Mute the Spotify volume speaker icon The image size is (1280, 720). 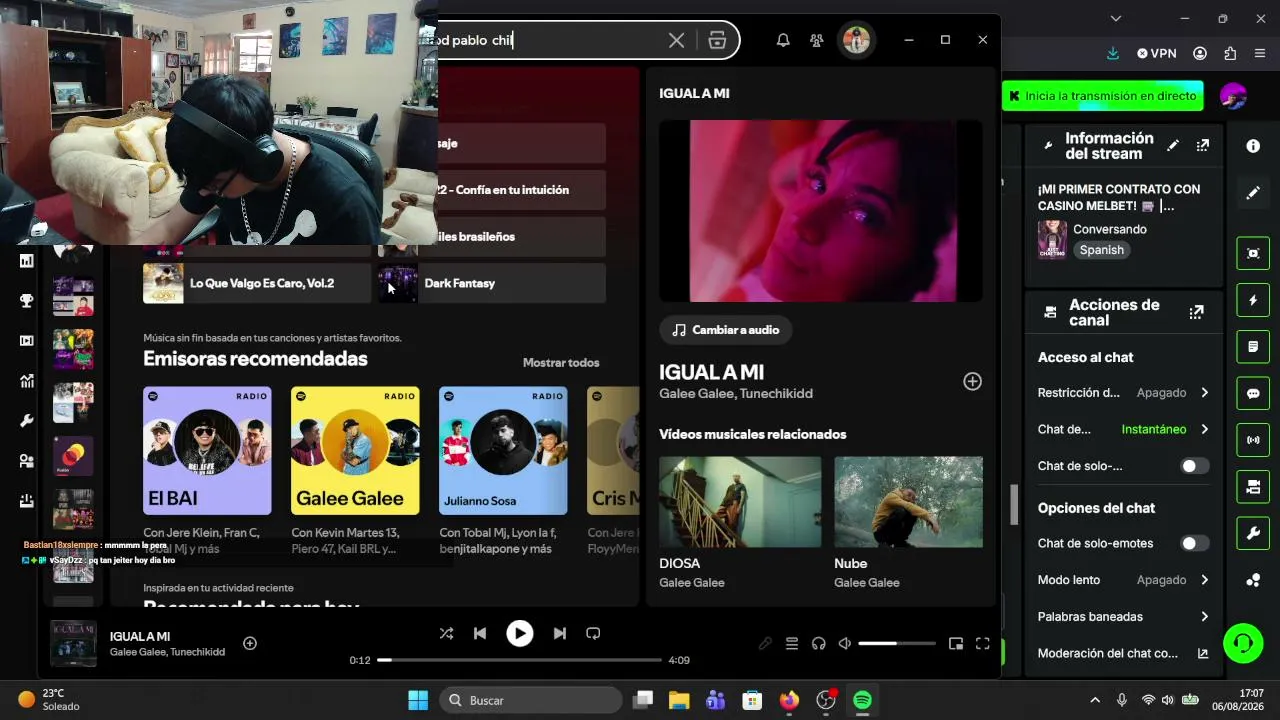pos(845,644)
